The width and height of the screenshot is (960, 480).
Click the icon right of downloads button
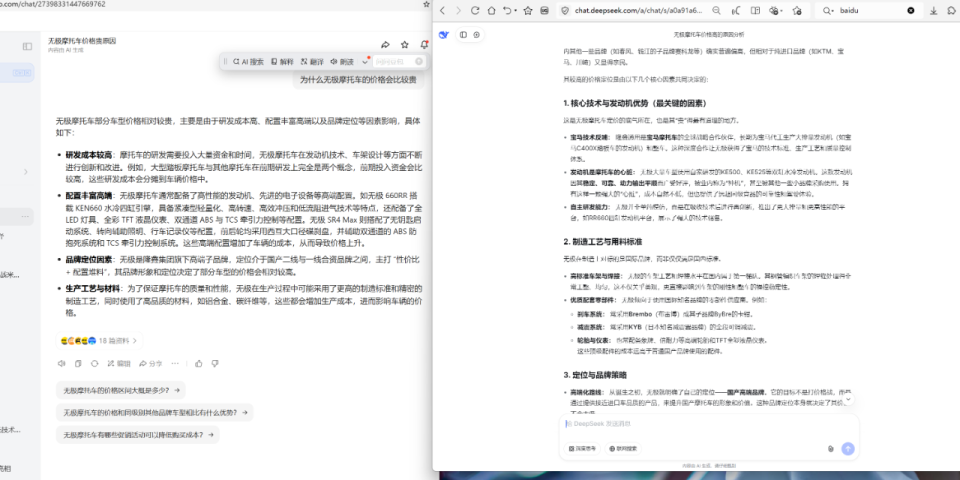pyautogui.click(x=951, y=10)
